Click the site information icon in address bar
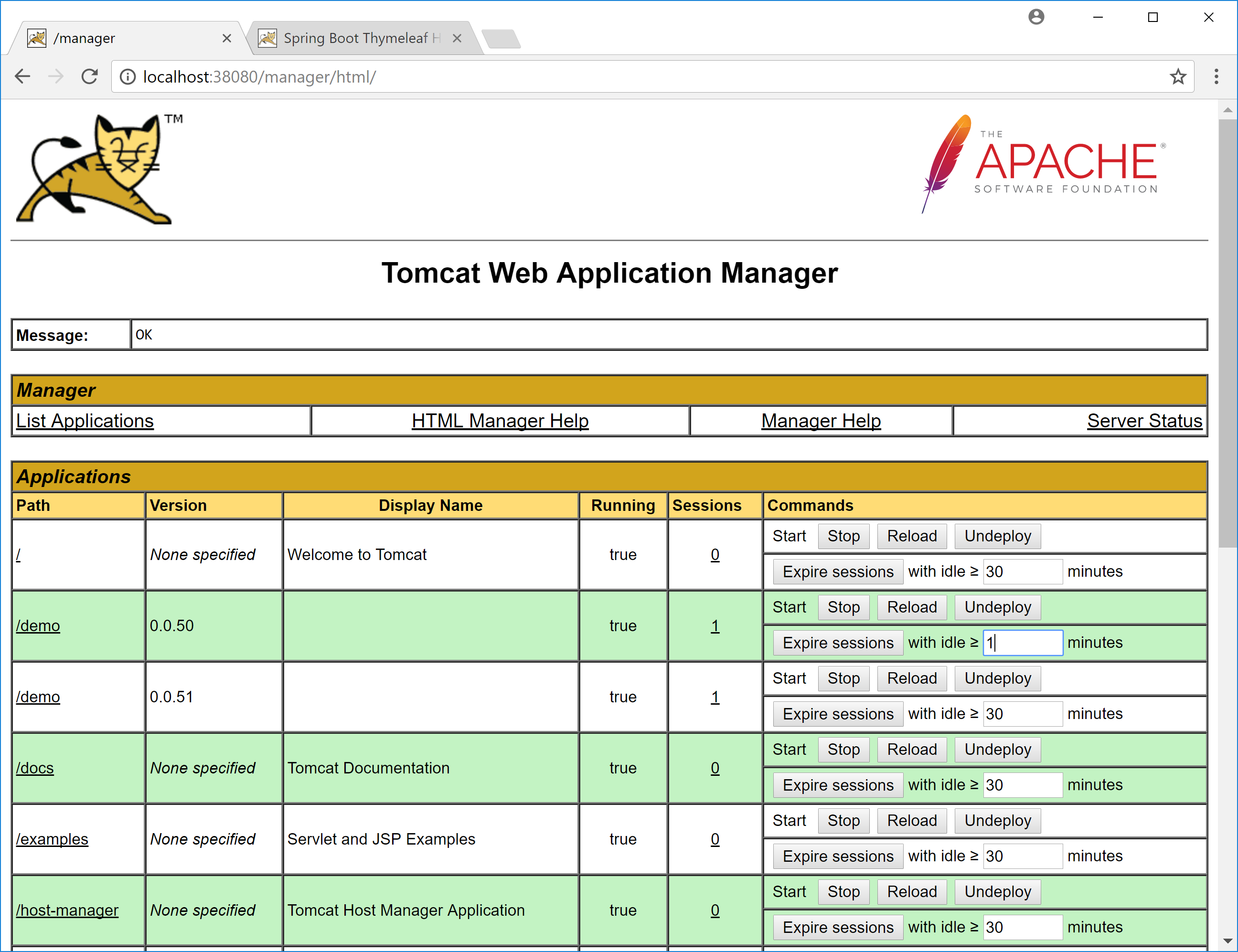This screenshot has height=952, width=1238. (128, 76)
